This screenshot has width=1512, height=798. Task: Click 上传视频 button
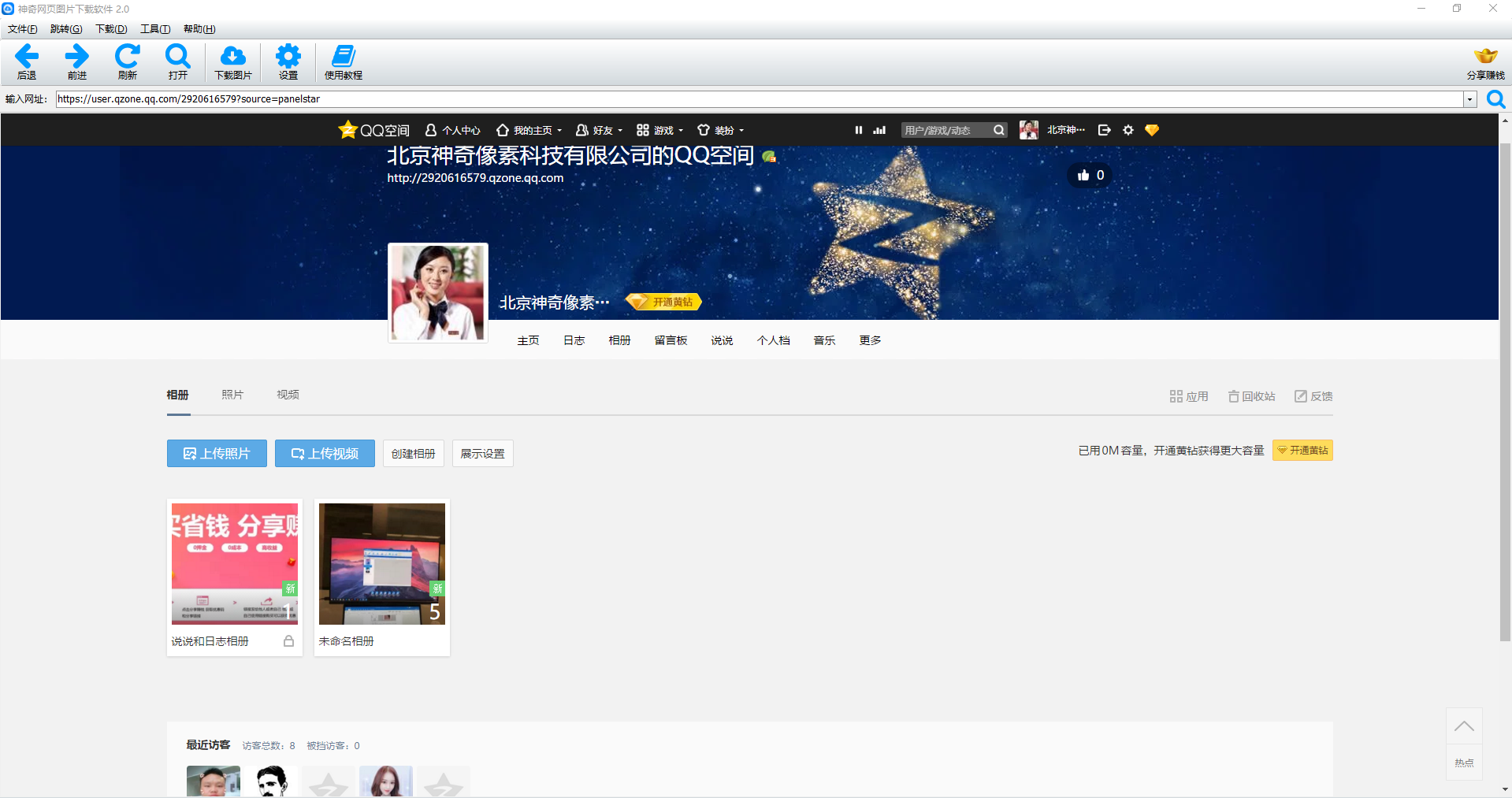[x=325, y=454]
